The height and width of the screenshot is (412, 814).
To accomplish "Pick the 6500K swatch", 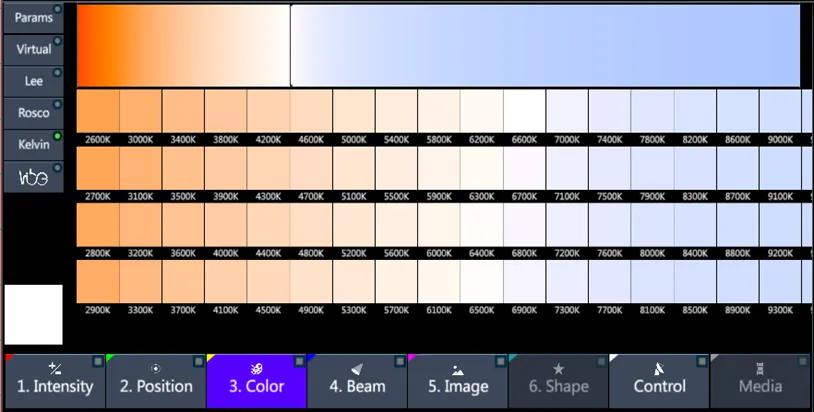I will click(481, 281).
